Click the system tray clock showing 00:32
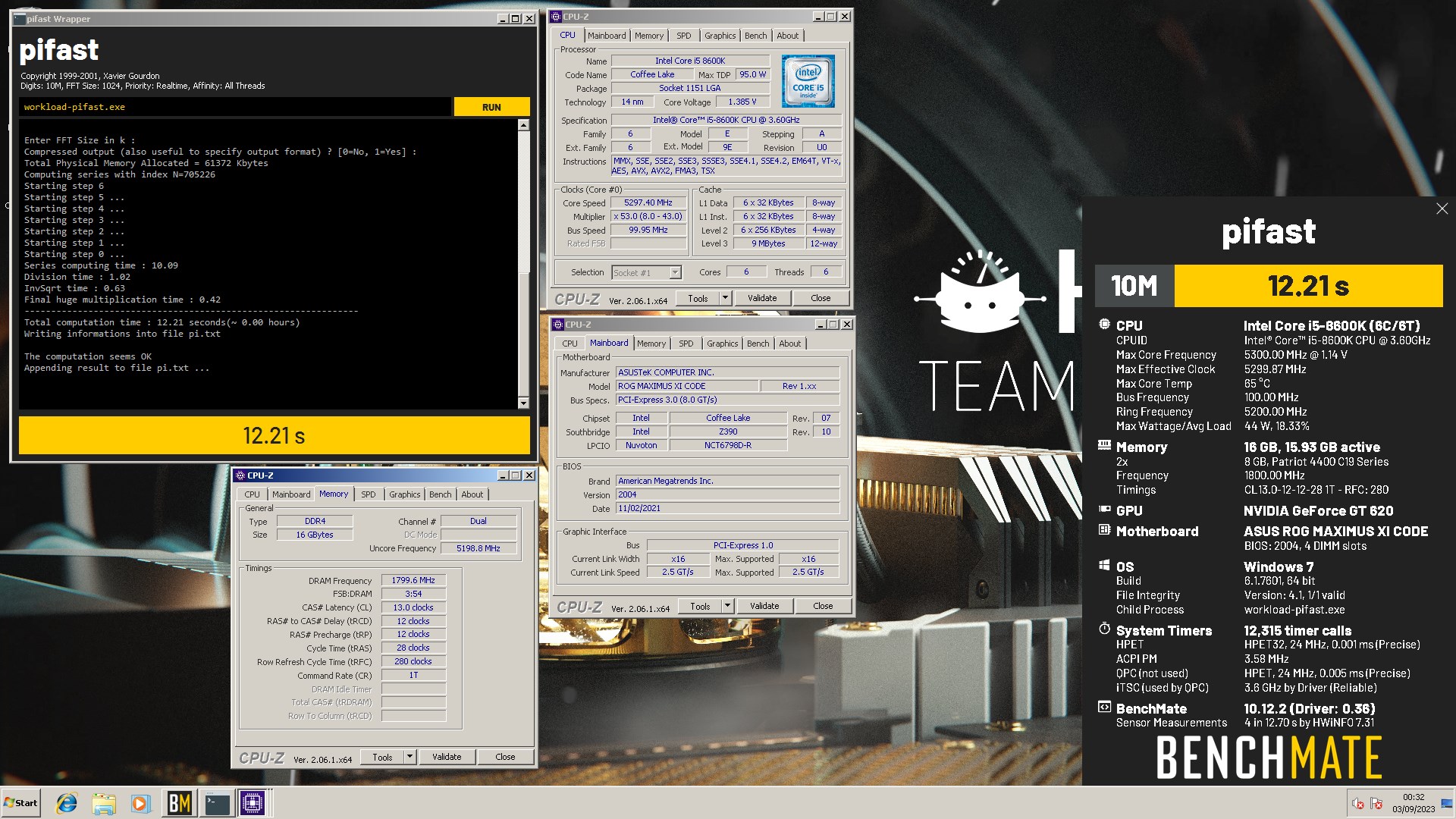The height and width of the screenshot is (819, 1456). 1414,803
